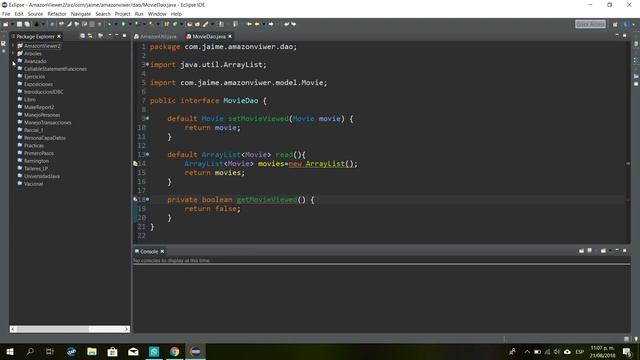Open the Refactor menu
Image resolution: width=640 pixels, height=360 pixels.
pyautogui.click(x=57, y=14)
